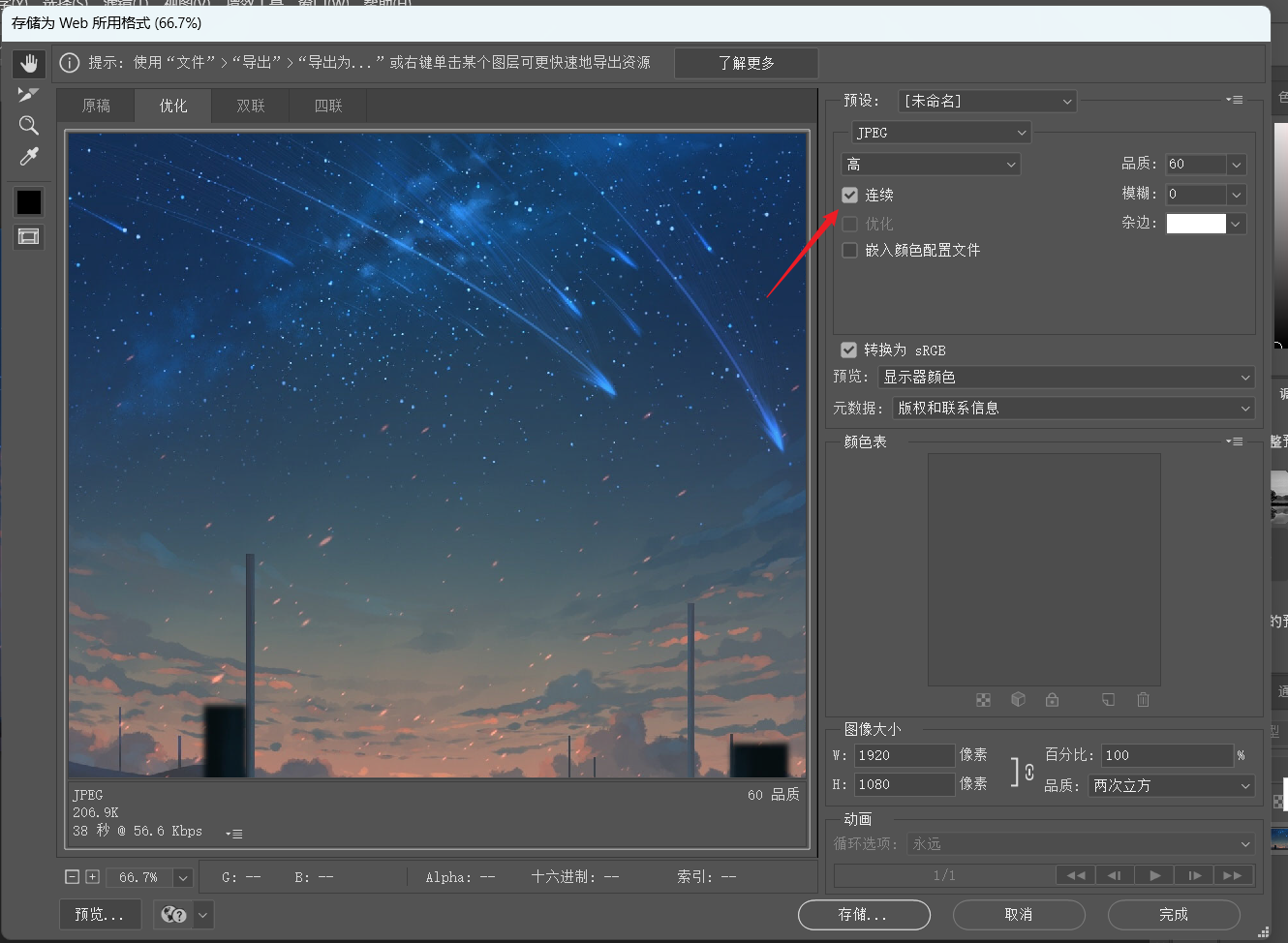Toggle the 转换为 sRGB checkbox
The height and width of the screenshot is (943, 1288).
(x=849, y=350)
